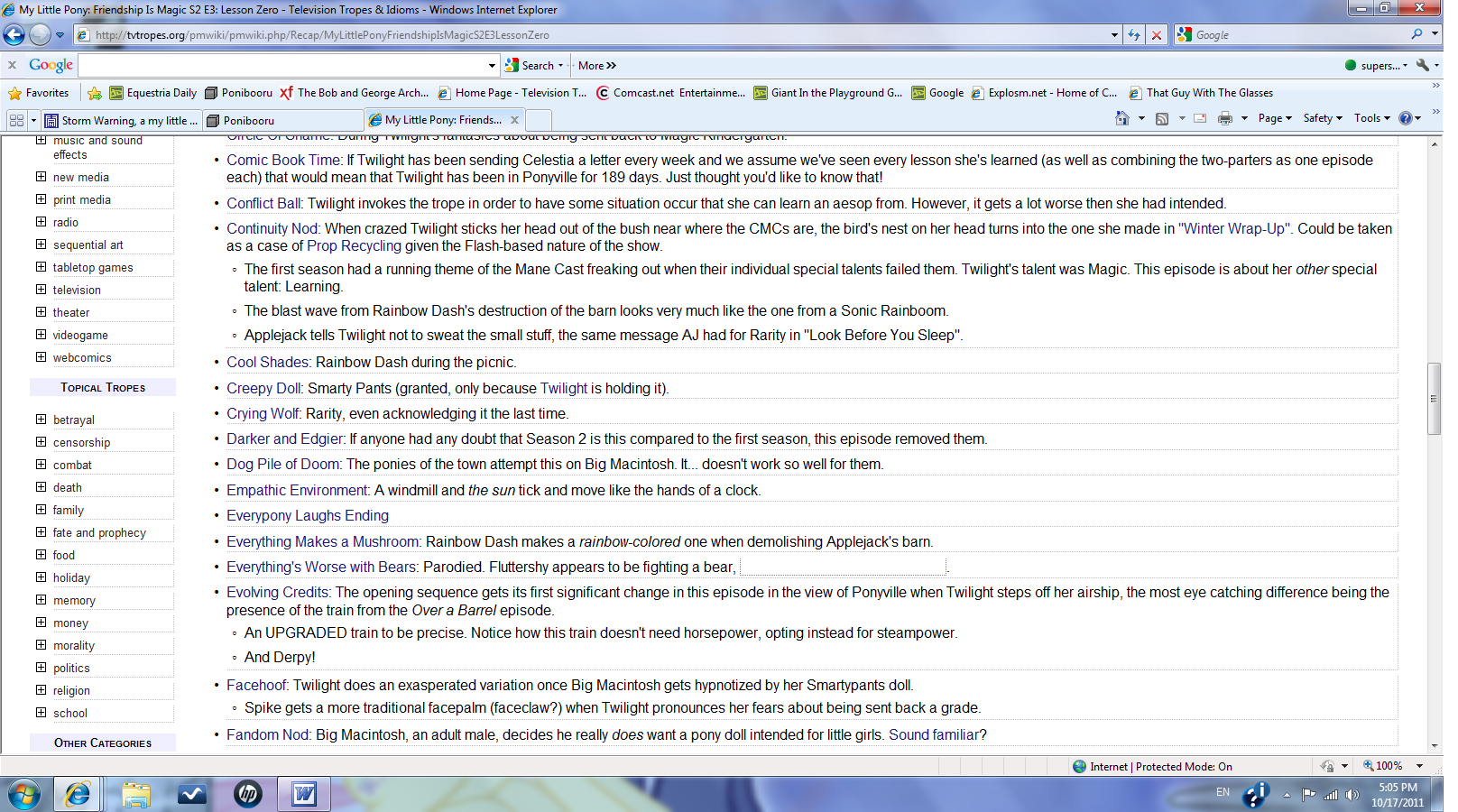Click the hidden spoiler box after bear
Viewport: 1458px width, 812px height.
tap(843, 567)
